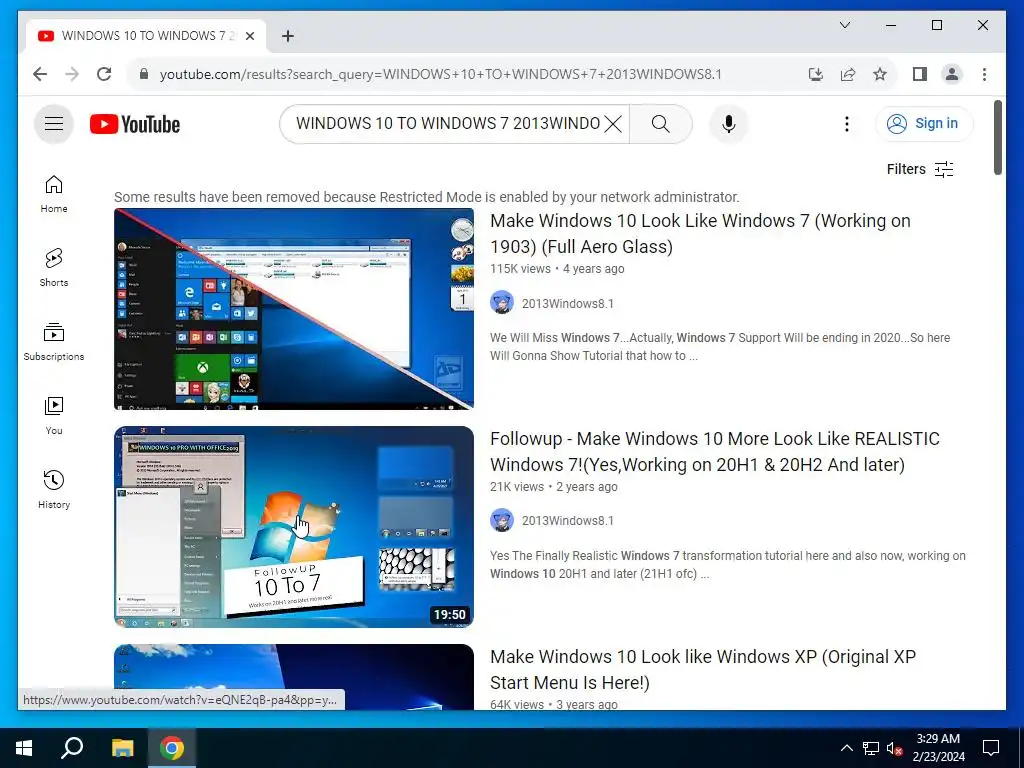
Task: Open YouTube settings three-dot menu
Action: pos(846,124)
